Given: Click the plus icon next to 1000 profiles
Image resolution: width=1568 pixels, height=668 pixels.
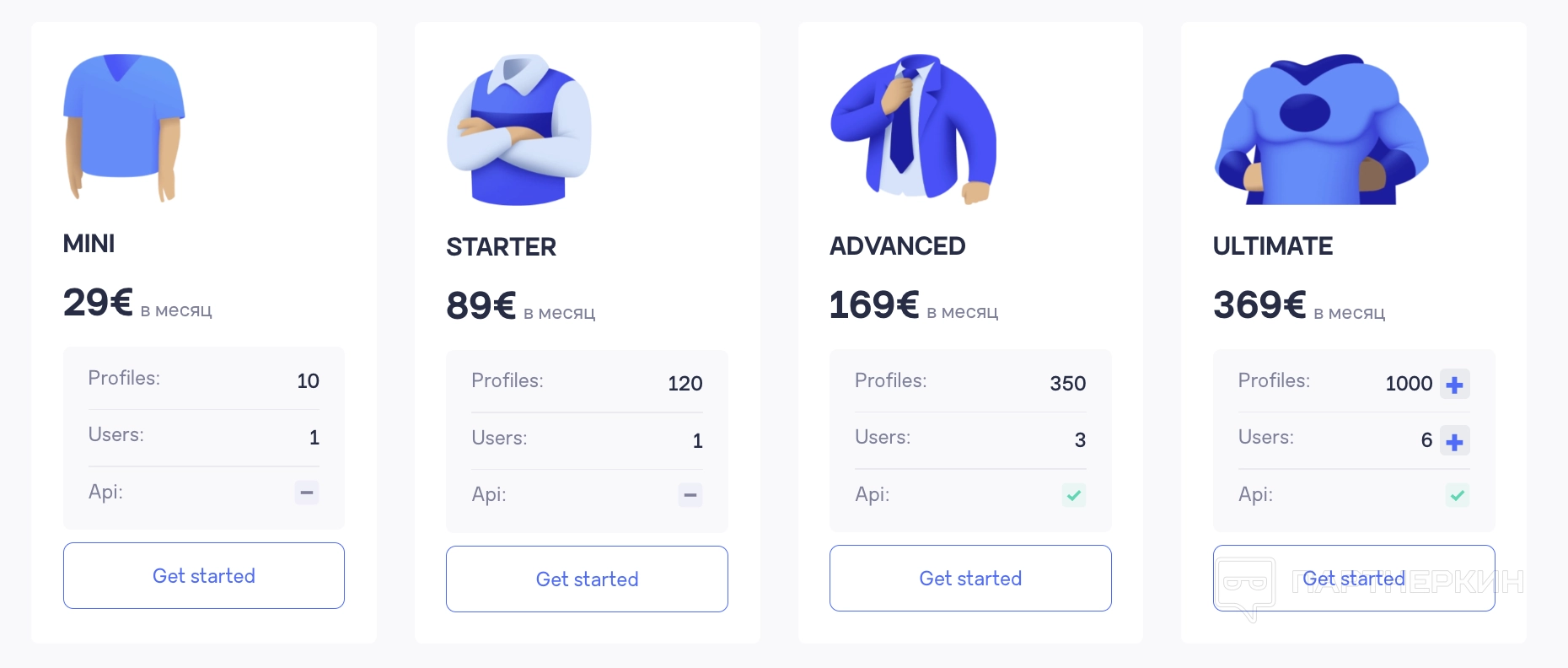Looking at the screenshot, I should point(1454,385).
